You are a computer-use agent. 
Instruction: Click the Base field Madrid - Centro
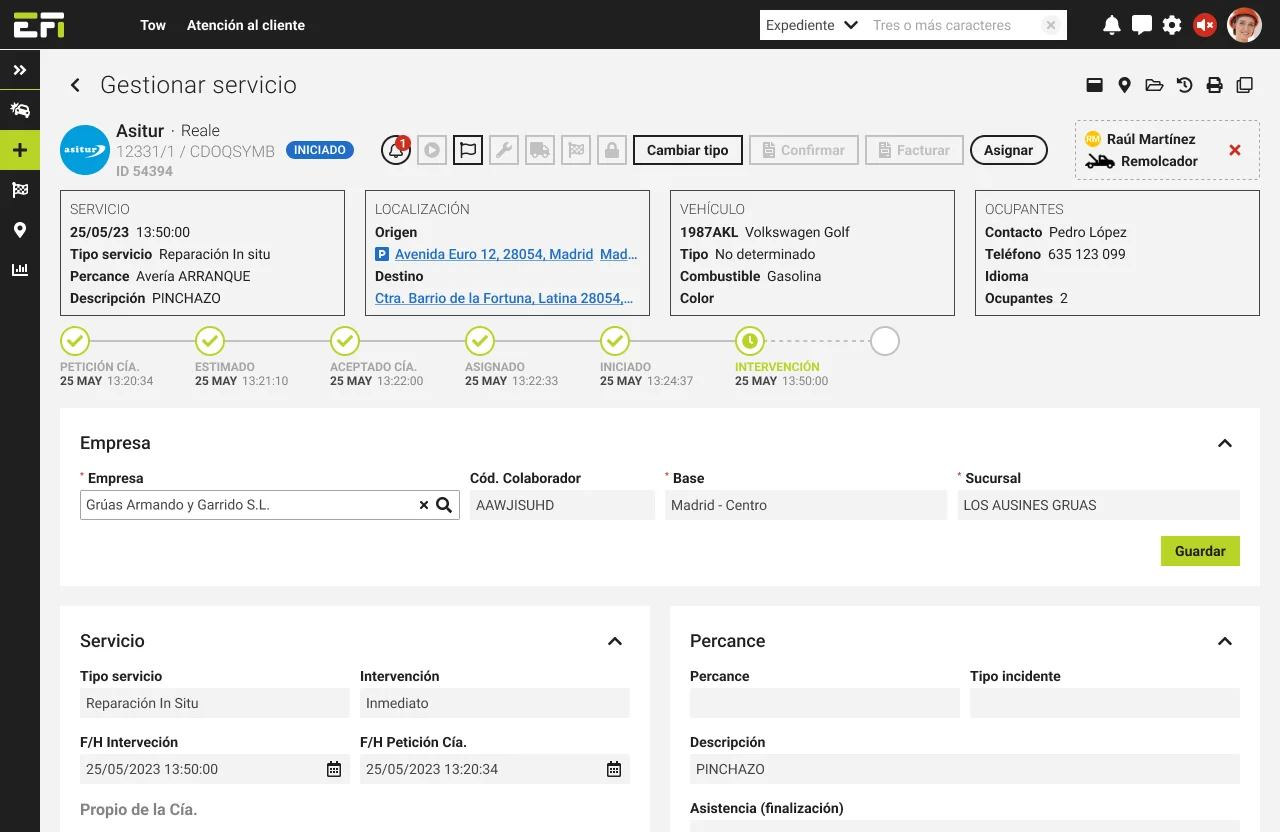click(x=806, y=505)
